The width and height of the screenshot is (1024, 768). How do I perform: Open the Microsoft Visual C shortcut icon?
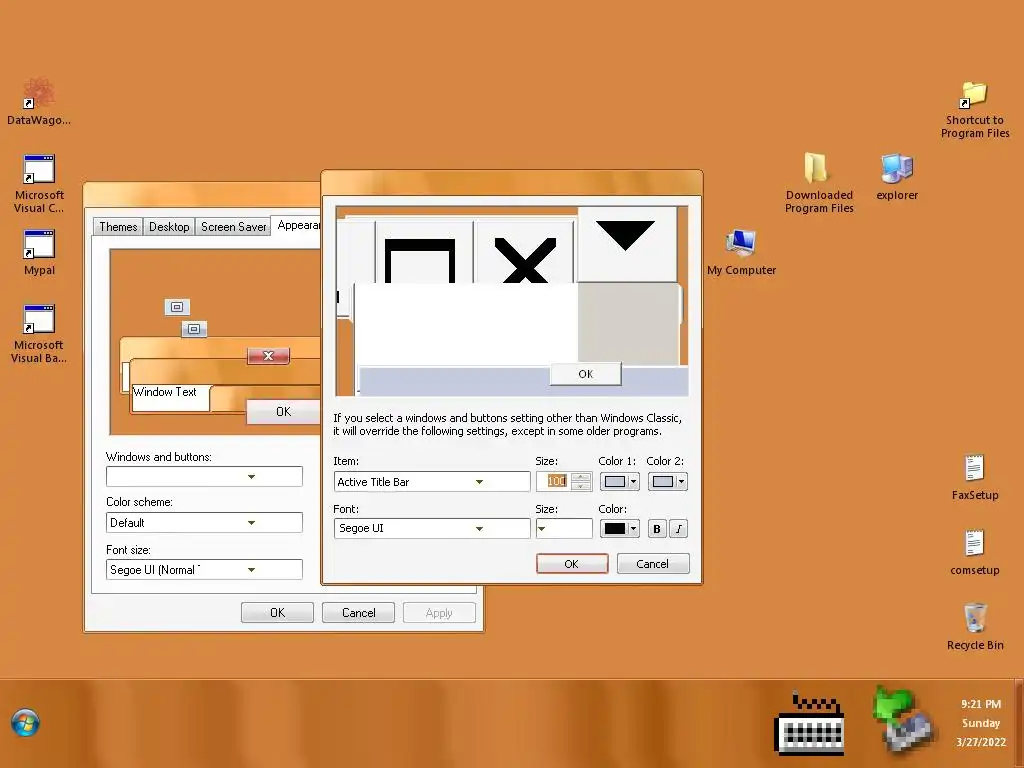(39, 183)
